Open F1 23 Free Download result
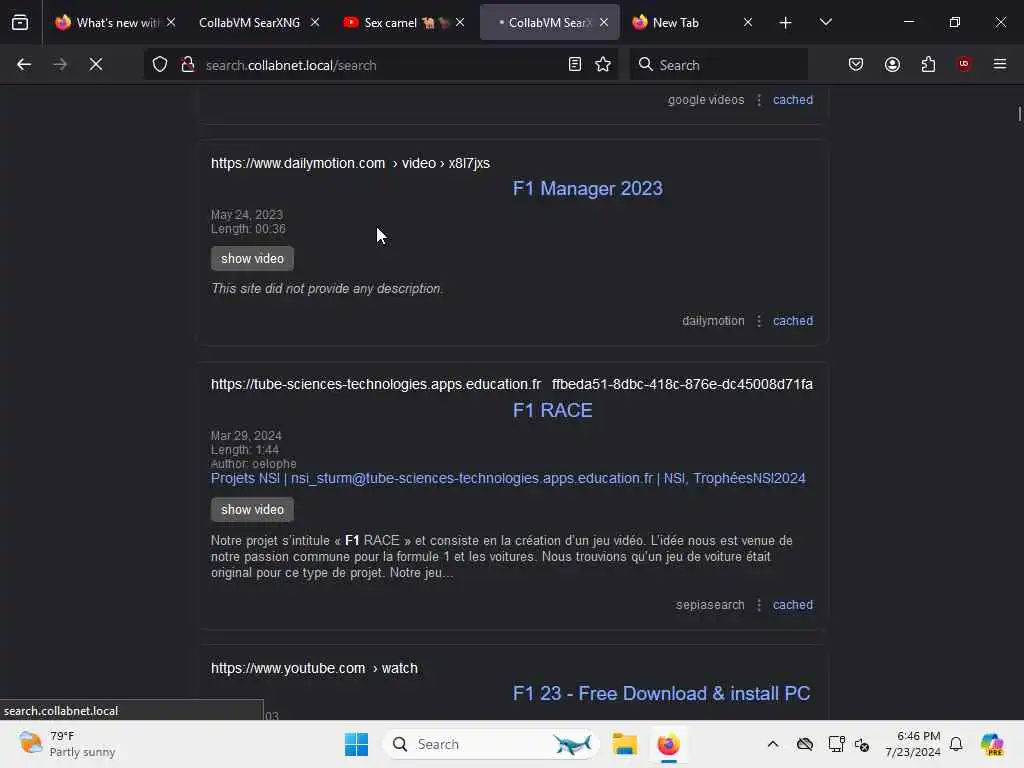This screenshot has width=1024, height=768. (x=661, y=693)
